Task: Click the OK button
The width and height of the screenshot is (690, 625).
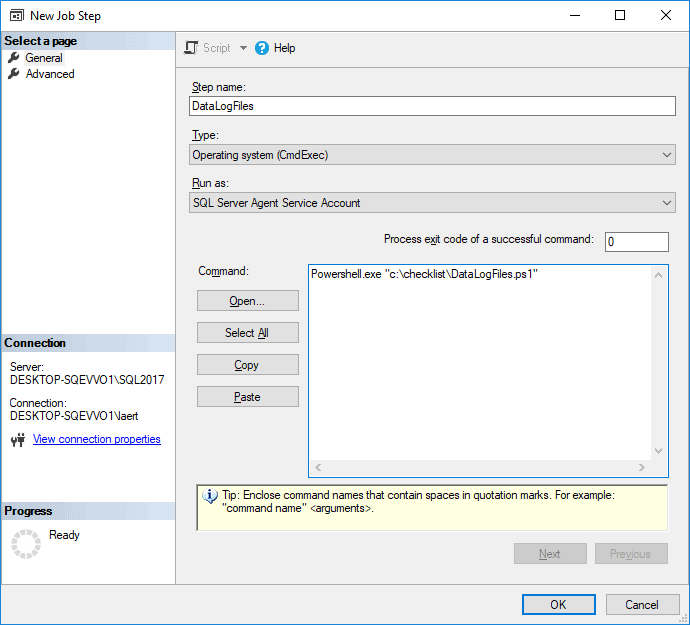Action: (x=558, y=604)
